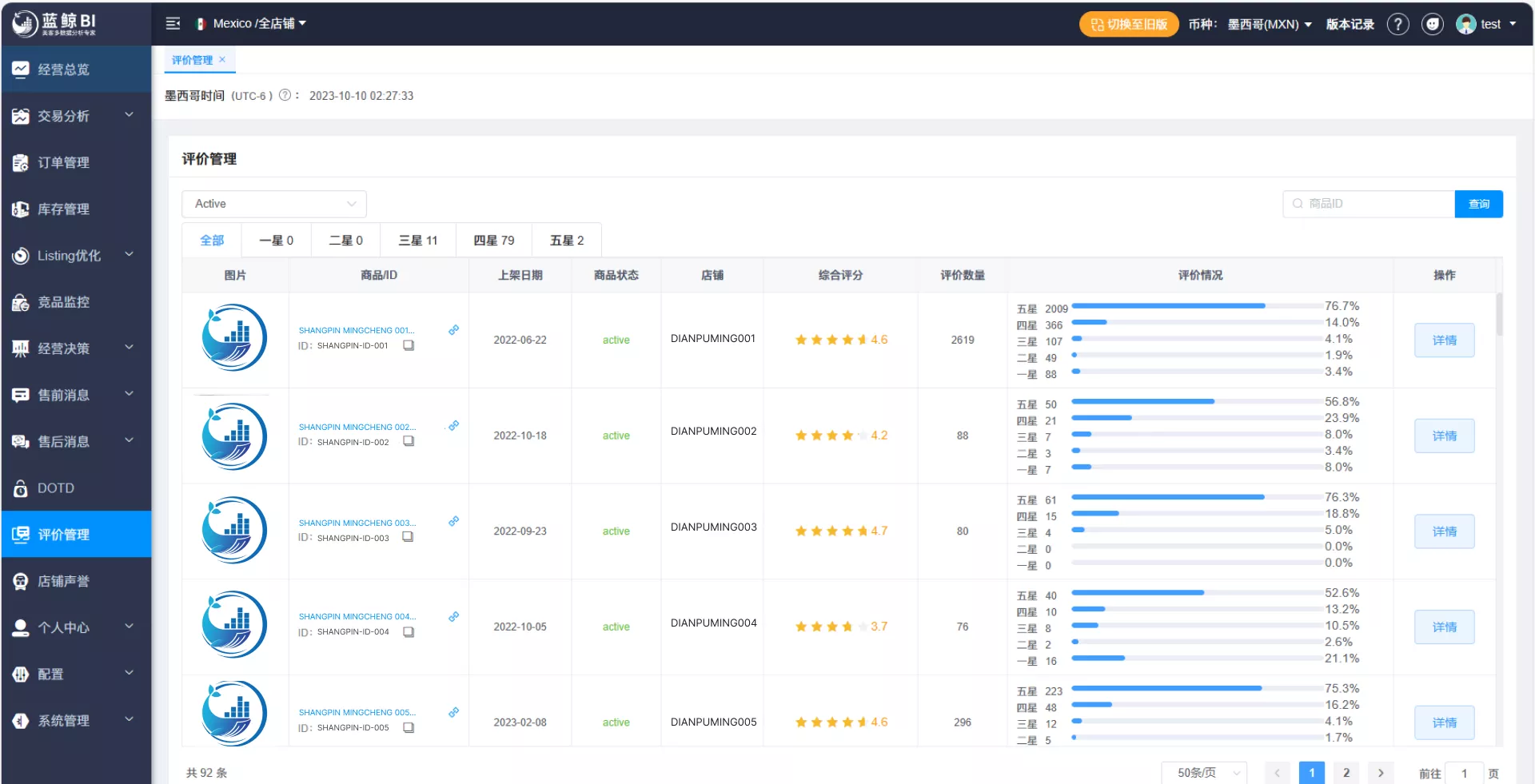Open 评价管理 in the sidebar

(76, 534)
